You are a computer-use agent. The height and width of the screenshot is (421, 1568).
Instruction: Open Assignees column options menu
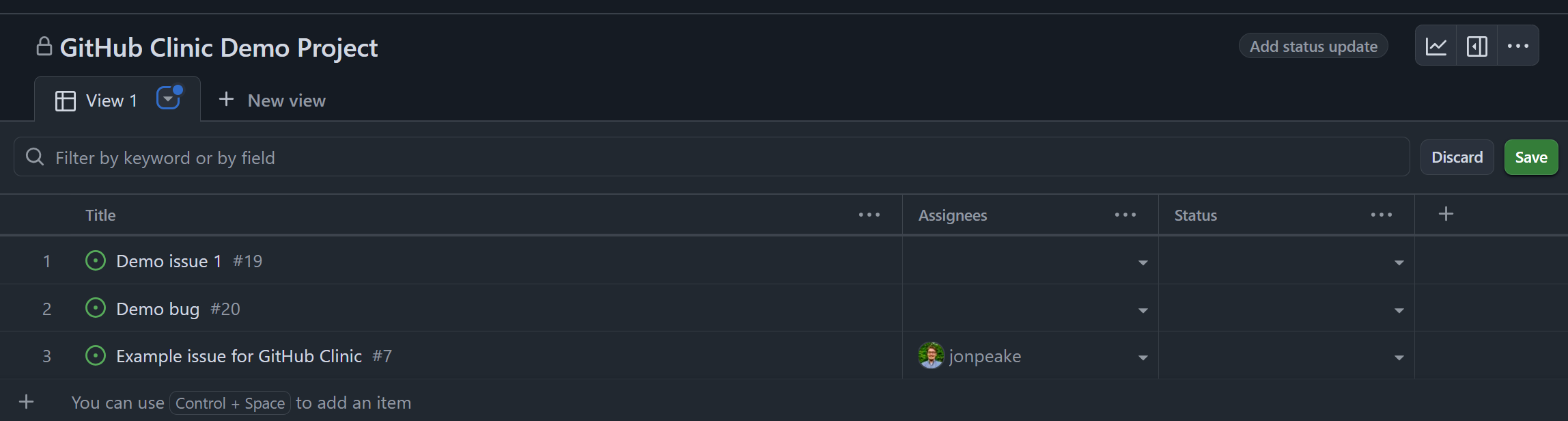coord(1125,215)
